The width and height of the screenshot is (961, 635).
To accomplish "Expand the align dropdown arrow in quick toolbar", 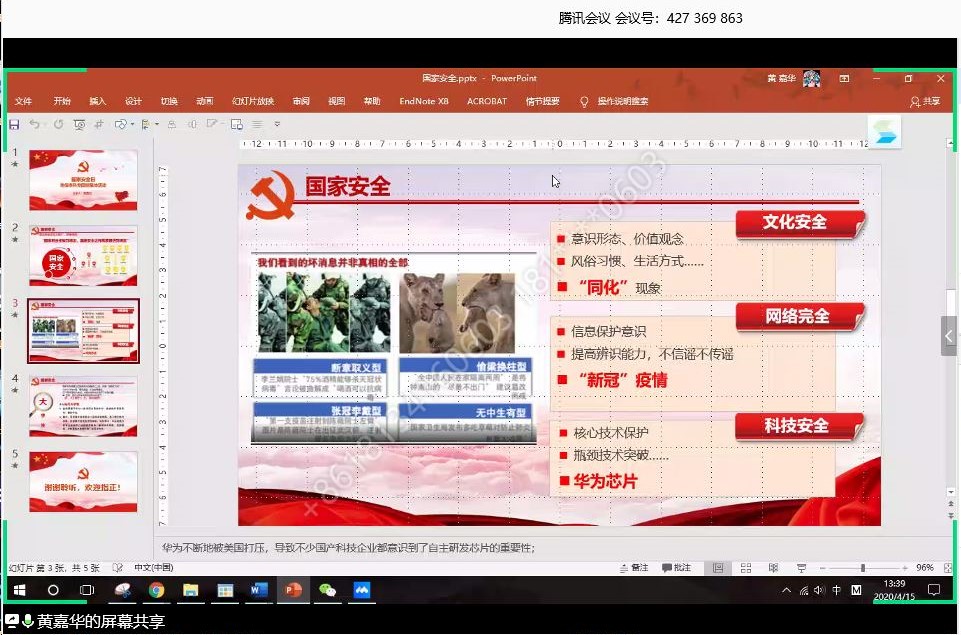I will pos(157,124).
